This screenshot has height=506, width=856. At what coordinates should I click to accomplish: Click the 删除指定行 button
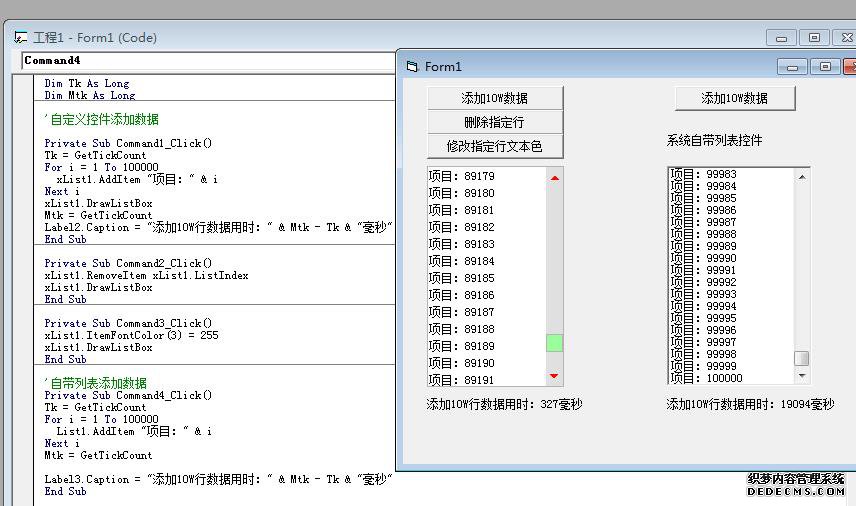[x=494, y=122]
